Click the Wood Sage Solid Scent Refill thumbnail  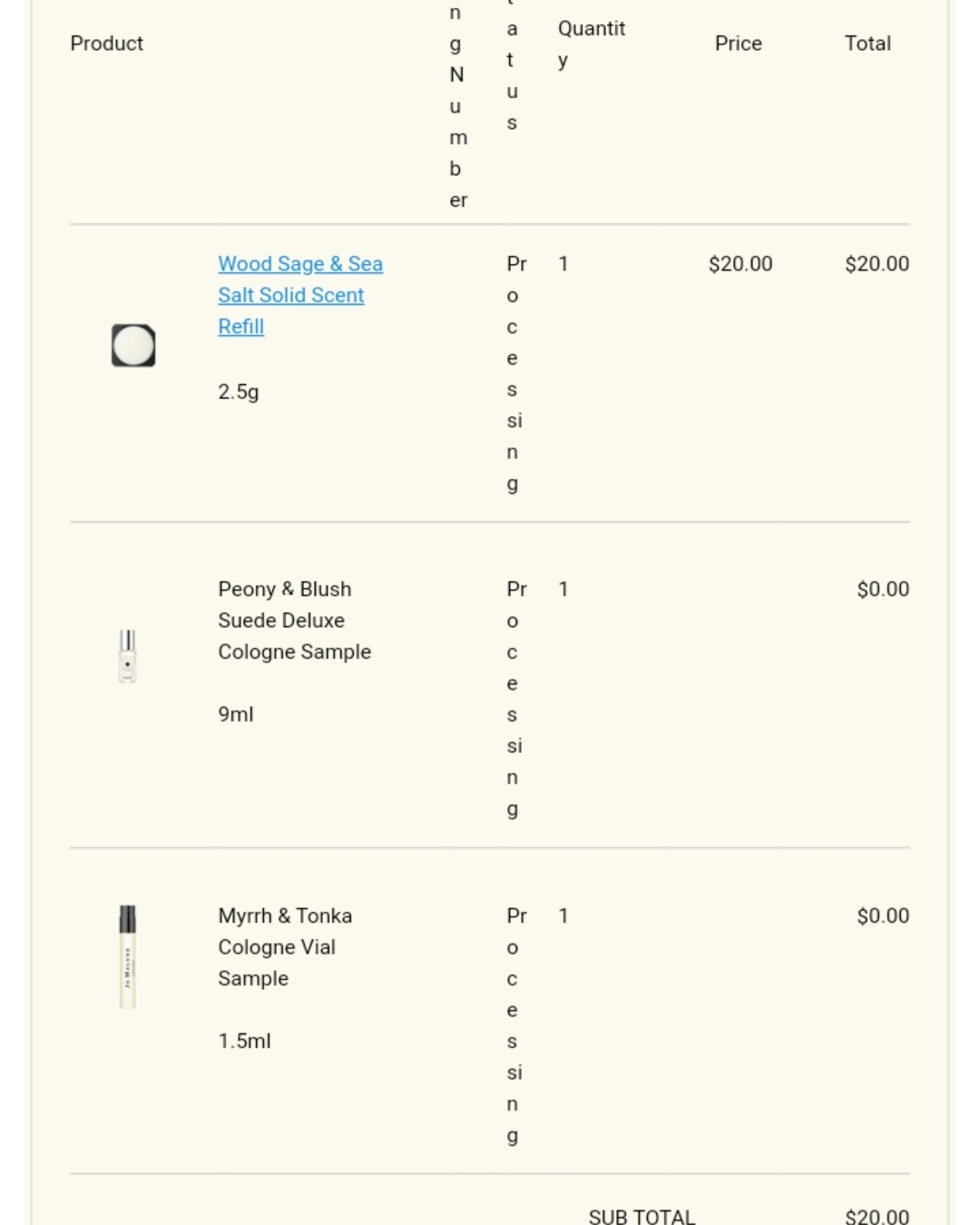tap(133, 346)
